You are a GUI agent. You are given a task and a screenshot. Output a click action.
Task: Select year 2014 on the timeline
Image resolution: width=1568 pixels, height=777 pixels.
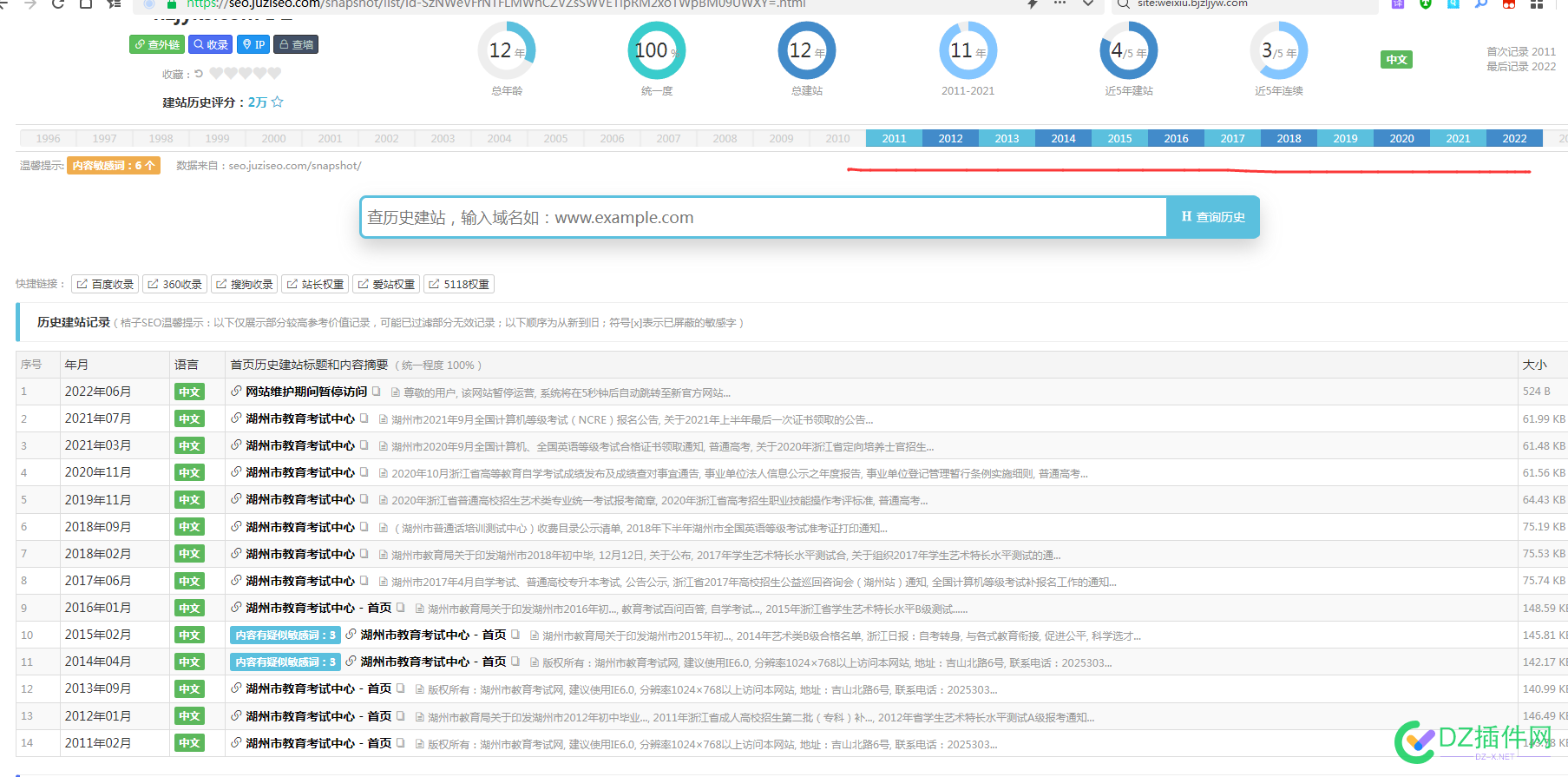[x=1063, y=138]
